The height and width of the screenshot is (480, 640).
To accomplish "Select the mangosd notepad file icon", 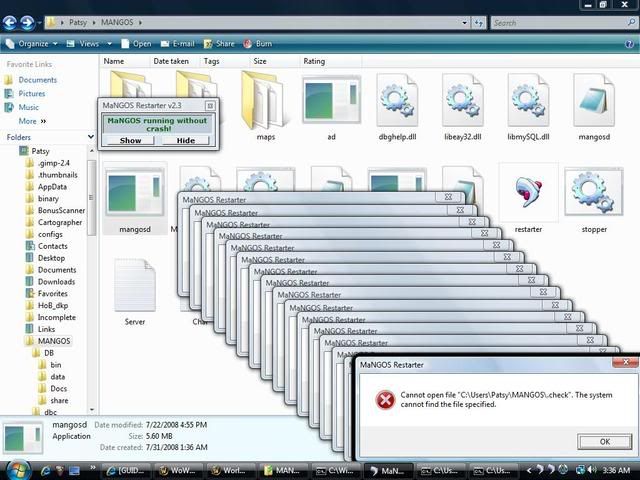I will click(x=594, y=100).
